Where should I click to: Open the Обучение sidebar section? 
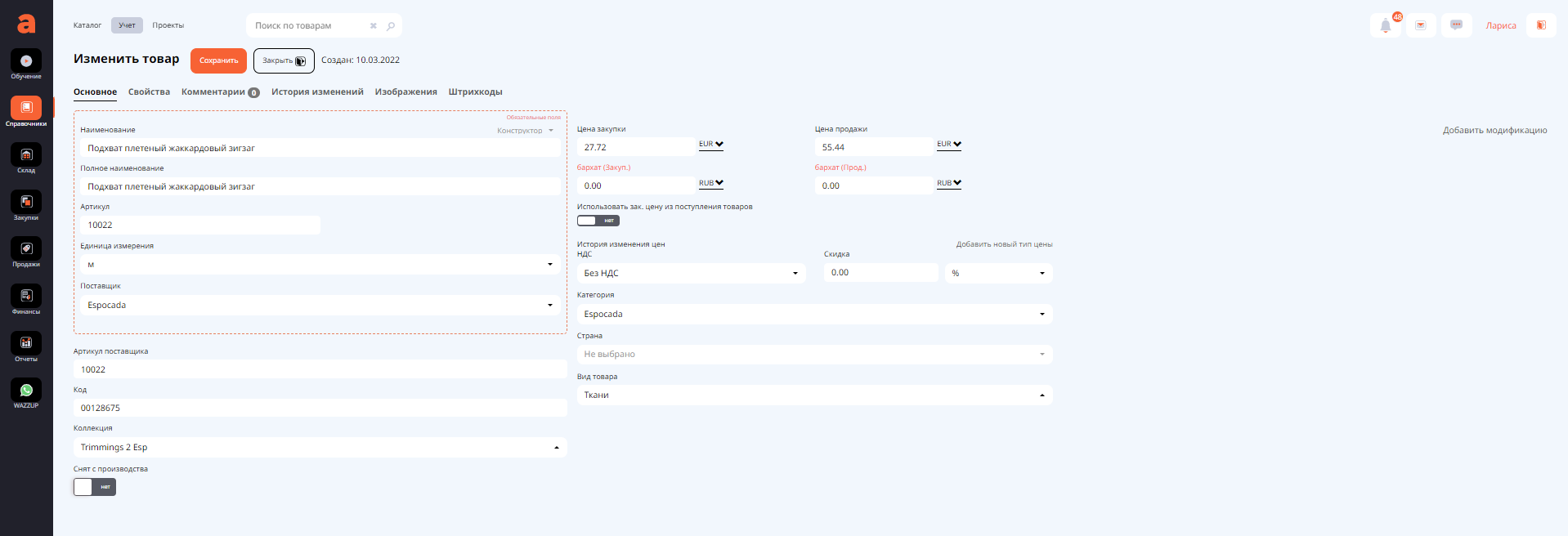coord(26,62)
